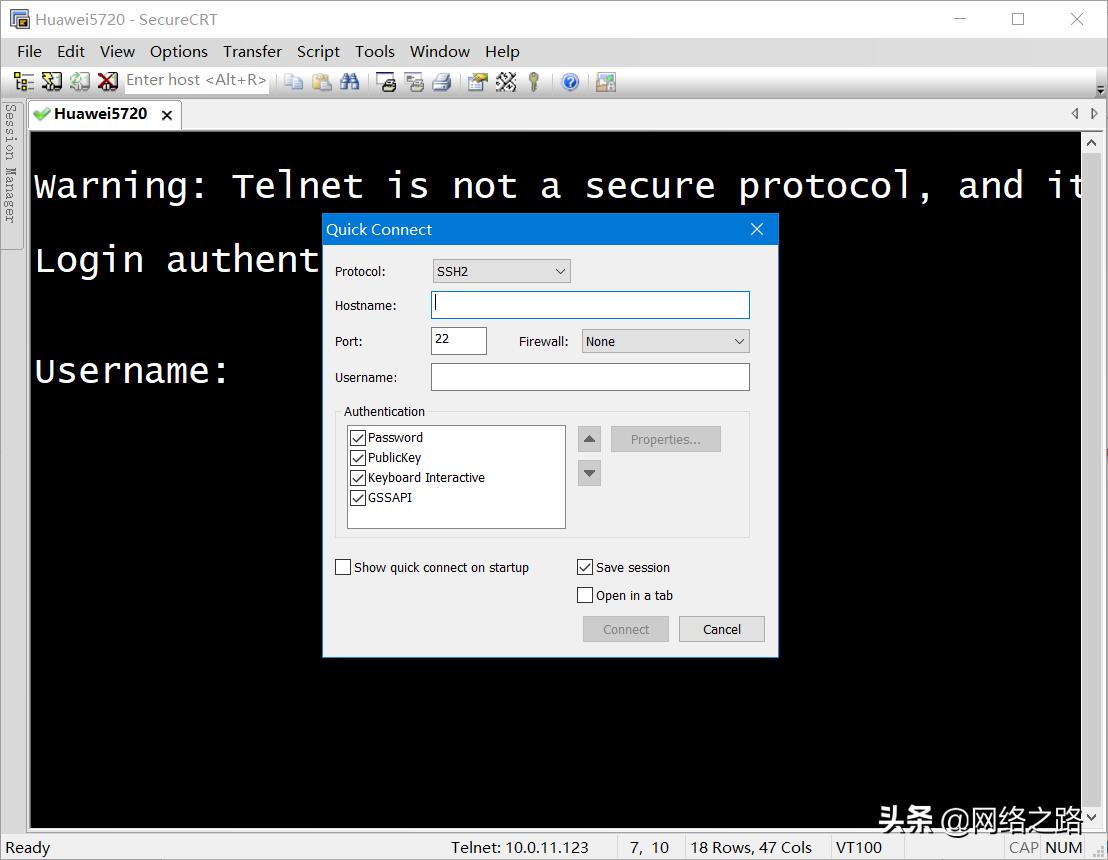Screen dimensions: 1108x860
Task: Open the Script menu
Action: pos(318,52)
